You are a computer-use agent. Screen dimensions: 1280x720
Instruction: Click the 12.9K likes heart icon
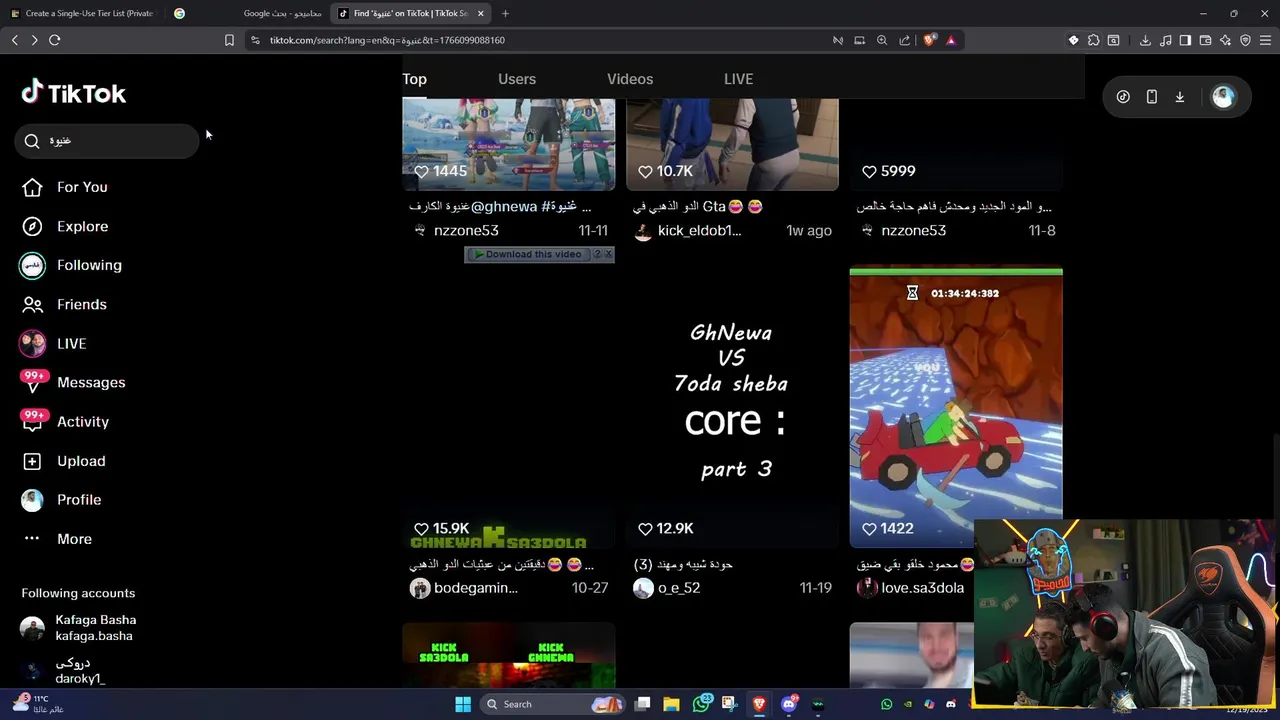645,529
